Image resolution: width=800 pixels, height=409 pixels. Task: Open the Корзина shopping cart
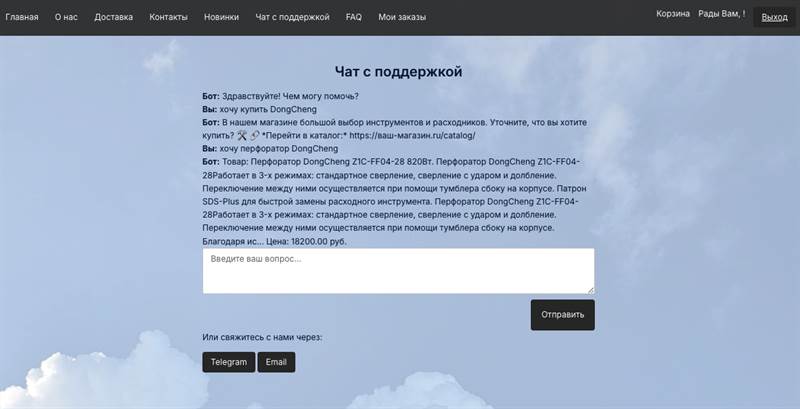point(673,14)
